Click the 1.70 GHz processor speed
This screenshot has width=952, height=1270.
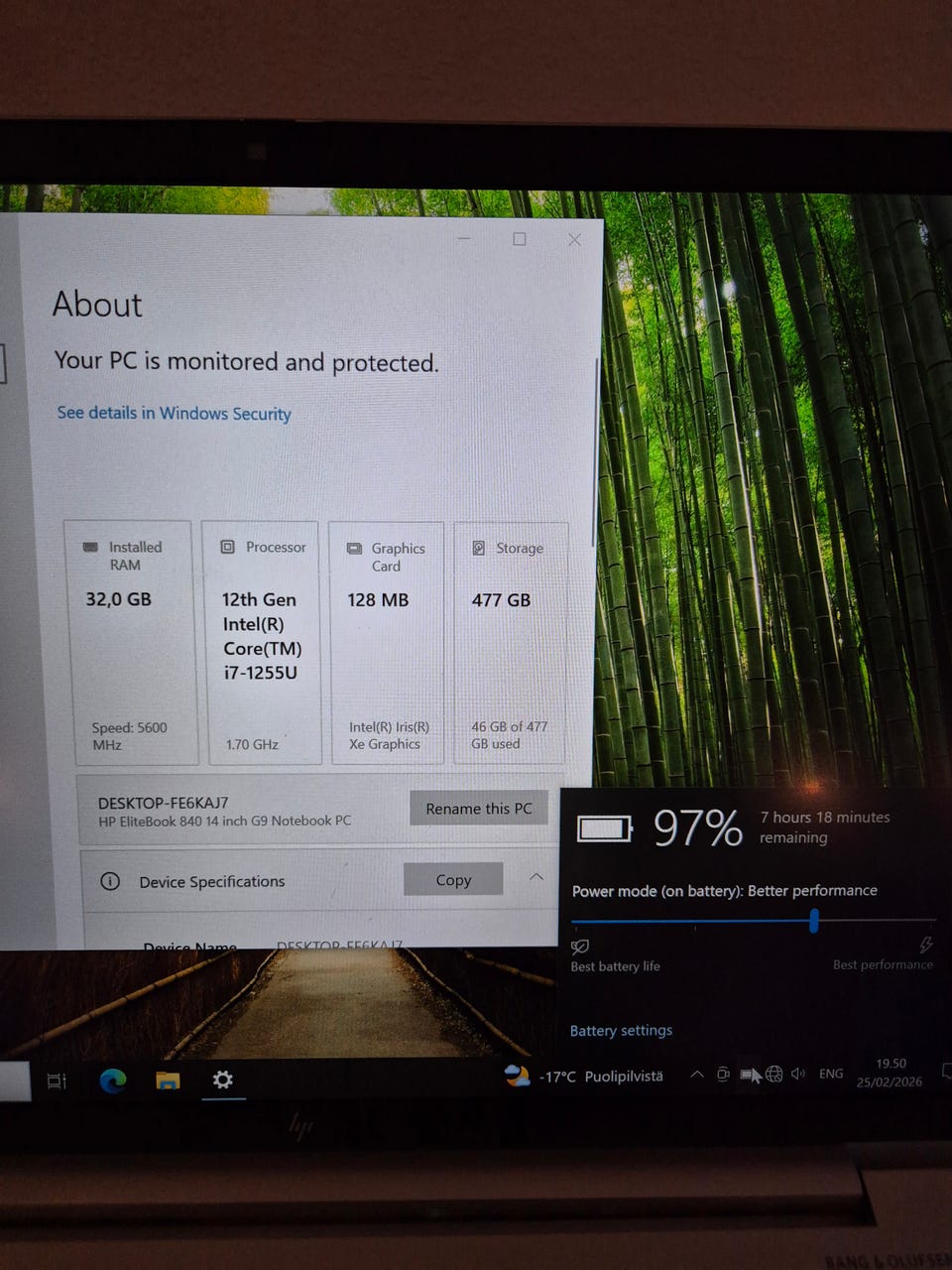pos(252,744)
